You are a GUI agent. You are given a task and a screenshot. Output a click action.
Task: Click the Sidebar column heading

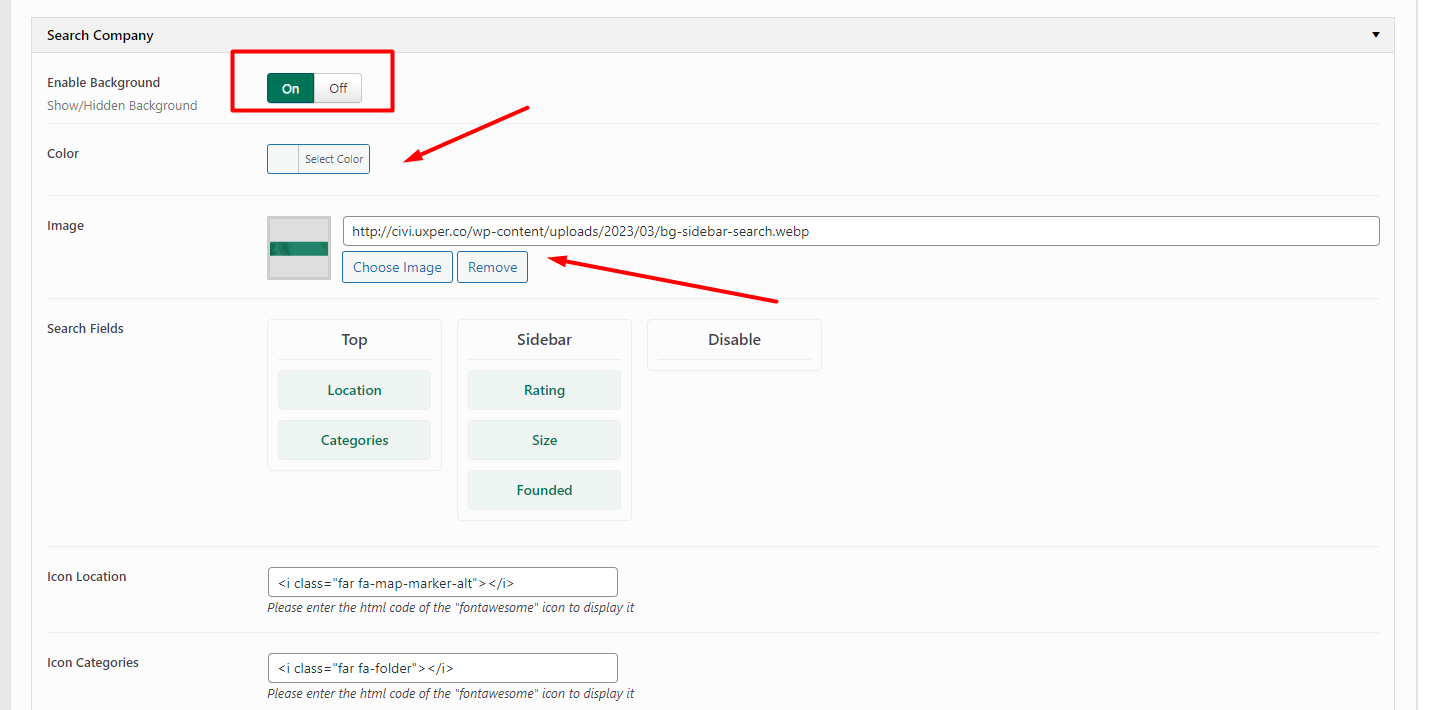[544, 340]
